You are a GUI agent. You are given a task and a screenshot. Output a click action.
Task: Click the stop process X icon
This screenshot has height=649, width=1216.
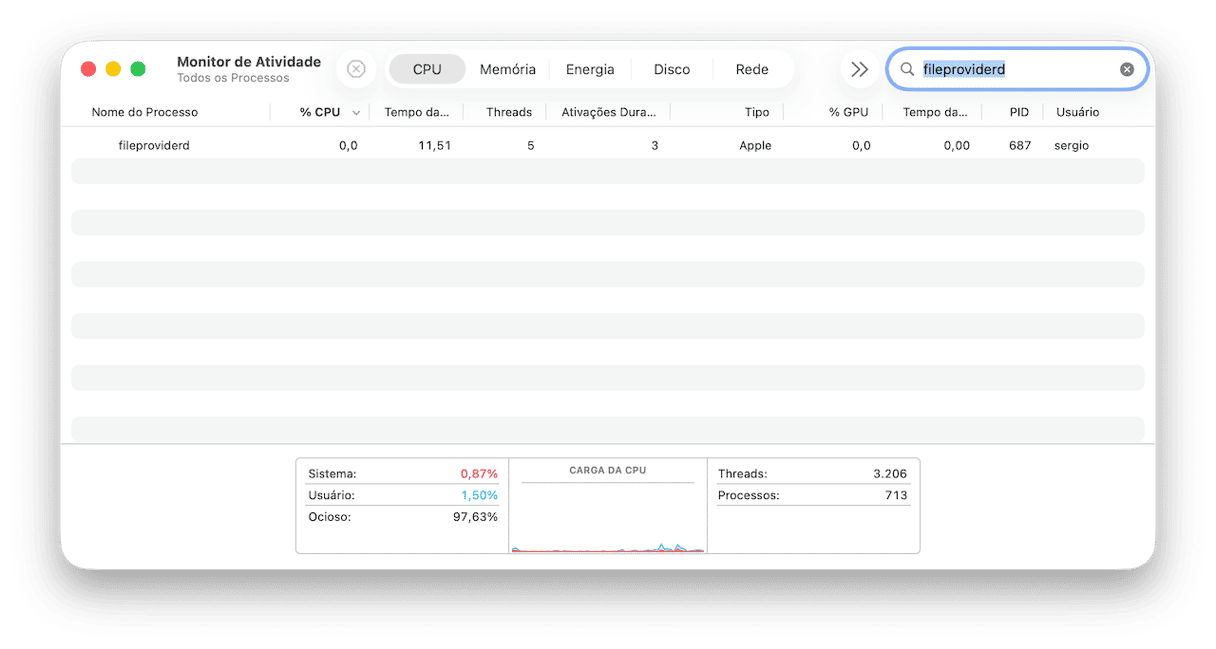click(356, 69)
